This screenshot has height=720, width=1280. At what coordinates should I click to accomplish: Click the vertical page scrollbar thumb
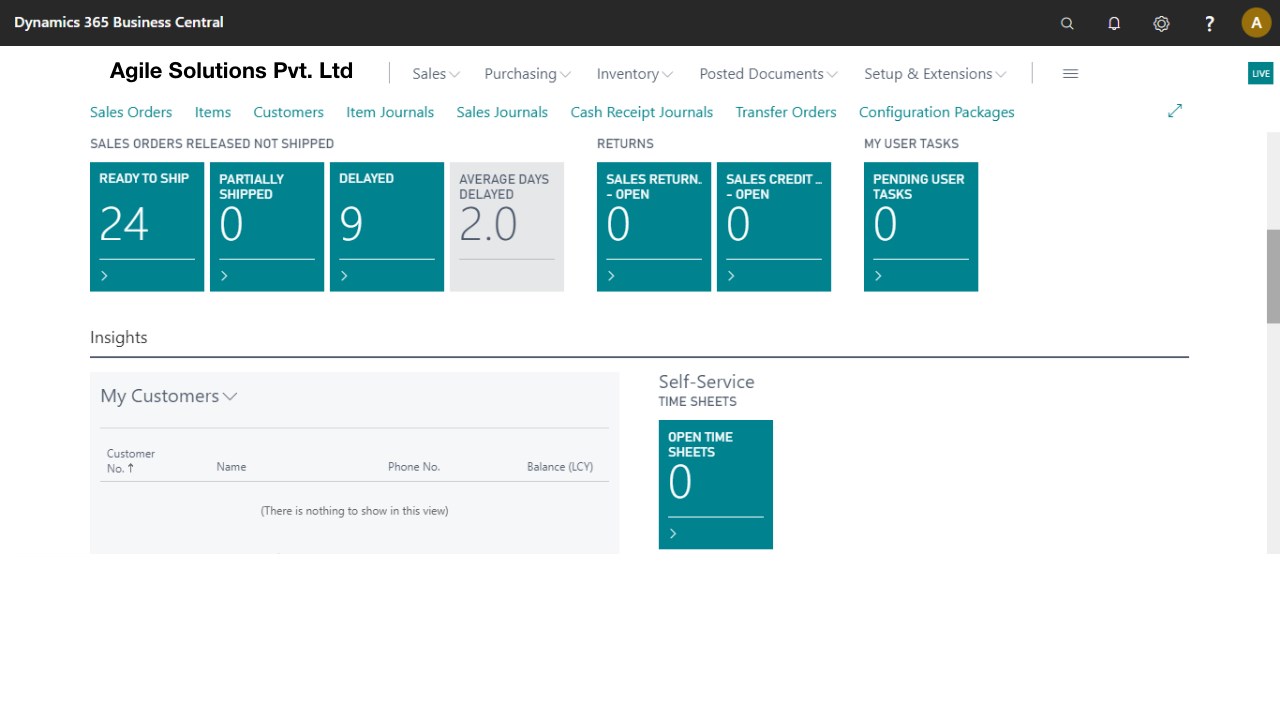[1273, 276]
